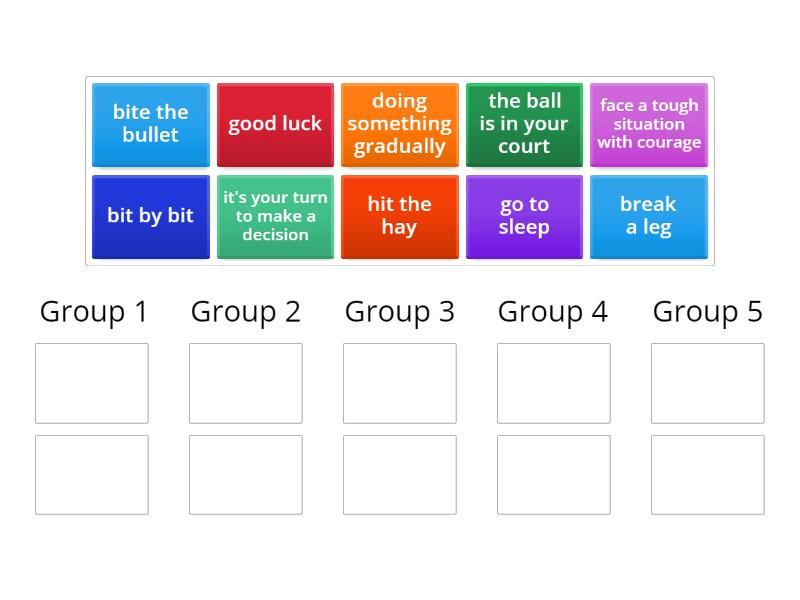Click the upper empty box under Group 1

point(92,383)
